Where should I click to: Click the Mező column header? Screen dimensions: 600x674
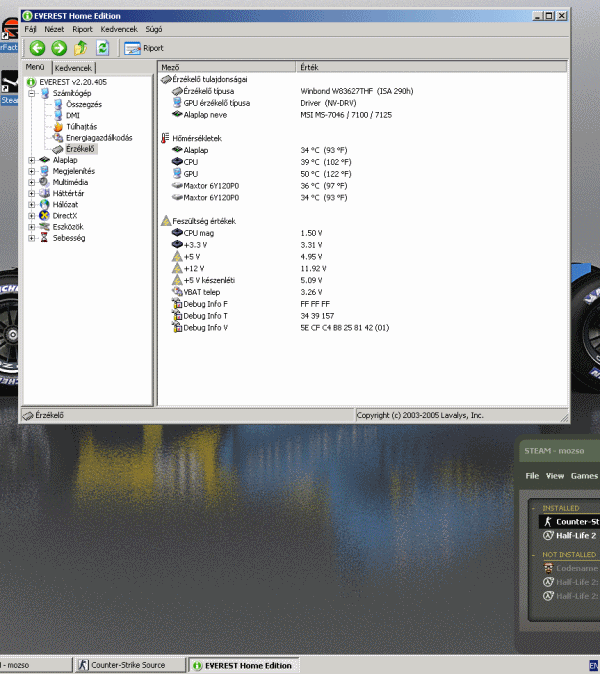(227, 67)
